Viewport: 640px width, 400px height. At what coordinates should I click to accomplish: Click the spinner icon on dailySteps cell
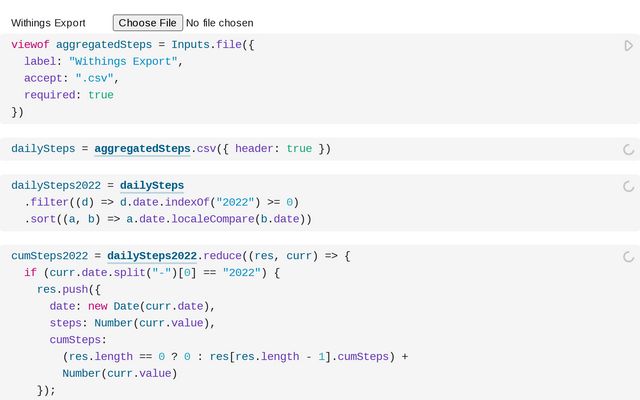click(628, 149)
